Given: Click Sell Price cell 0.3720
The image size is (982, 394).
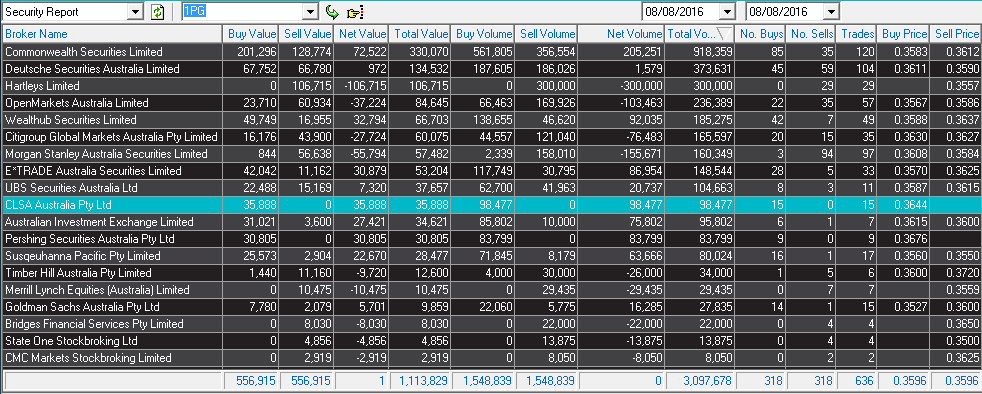Looking at the screenshot, I should point(956,273).
